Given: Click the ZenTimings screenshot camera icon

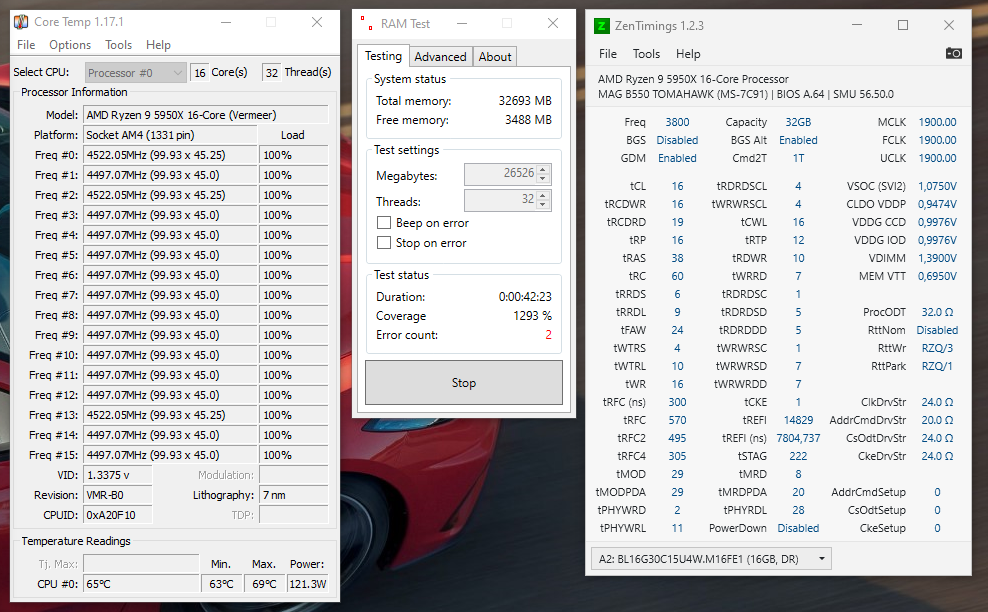Looking at the screenshot, I should coord(953,54).
